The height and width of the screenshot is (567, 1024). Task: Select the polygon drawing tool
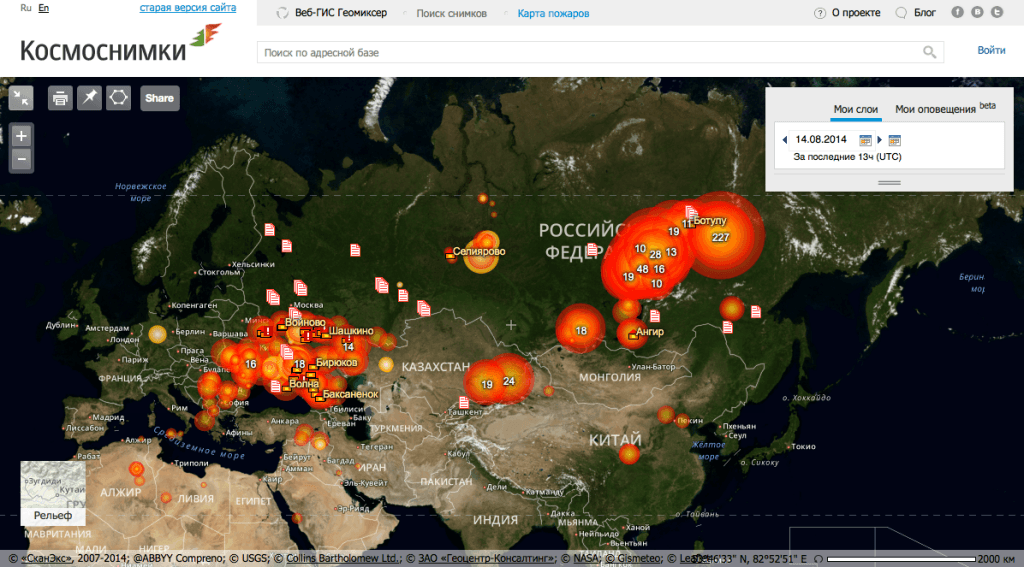click(119, 97)
